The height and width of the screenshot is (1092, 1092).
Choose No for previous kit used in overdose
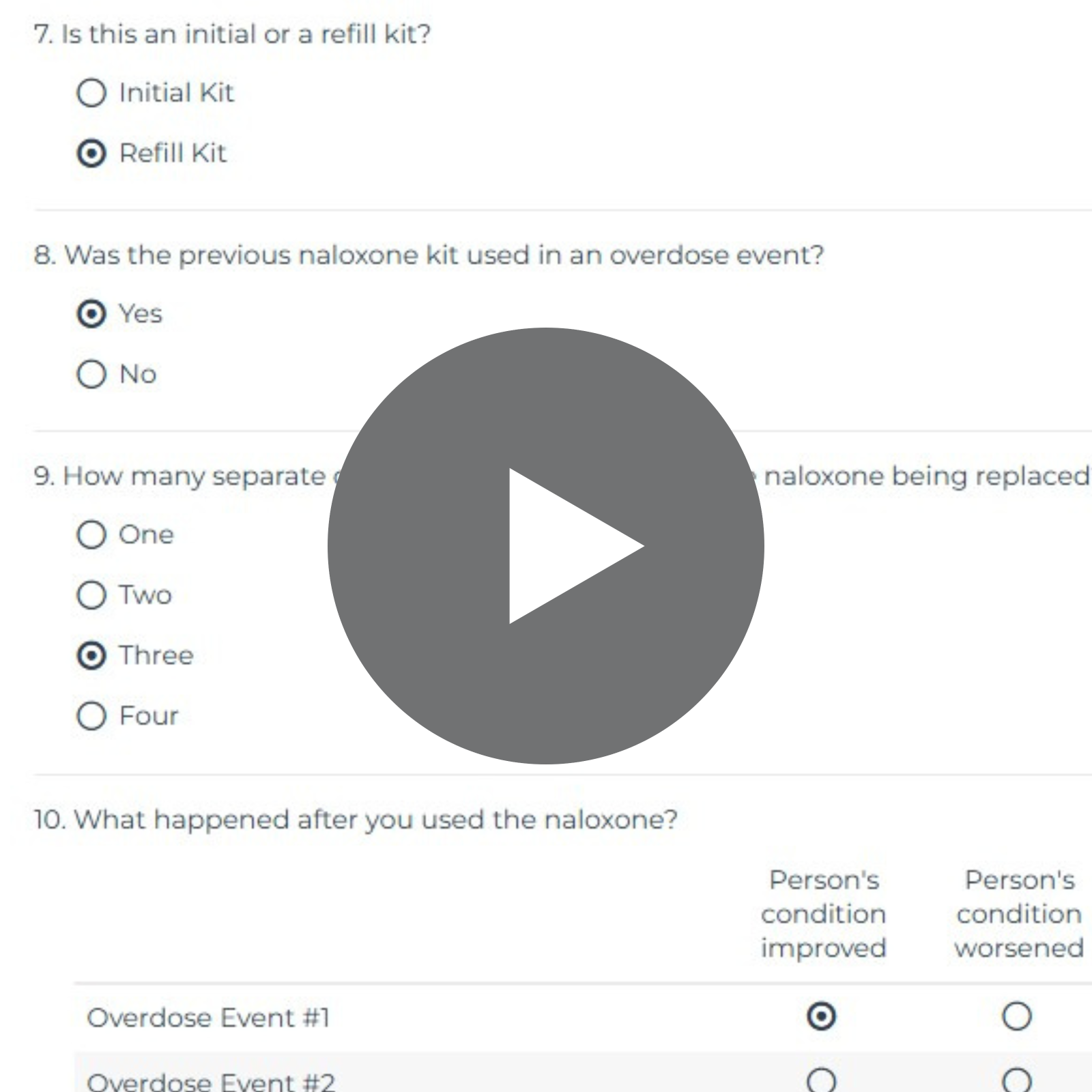(91, 374)
